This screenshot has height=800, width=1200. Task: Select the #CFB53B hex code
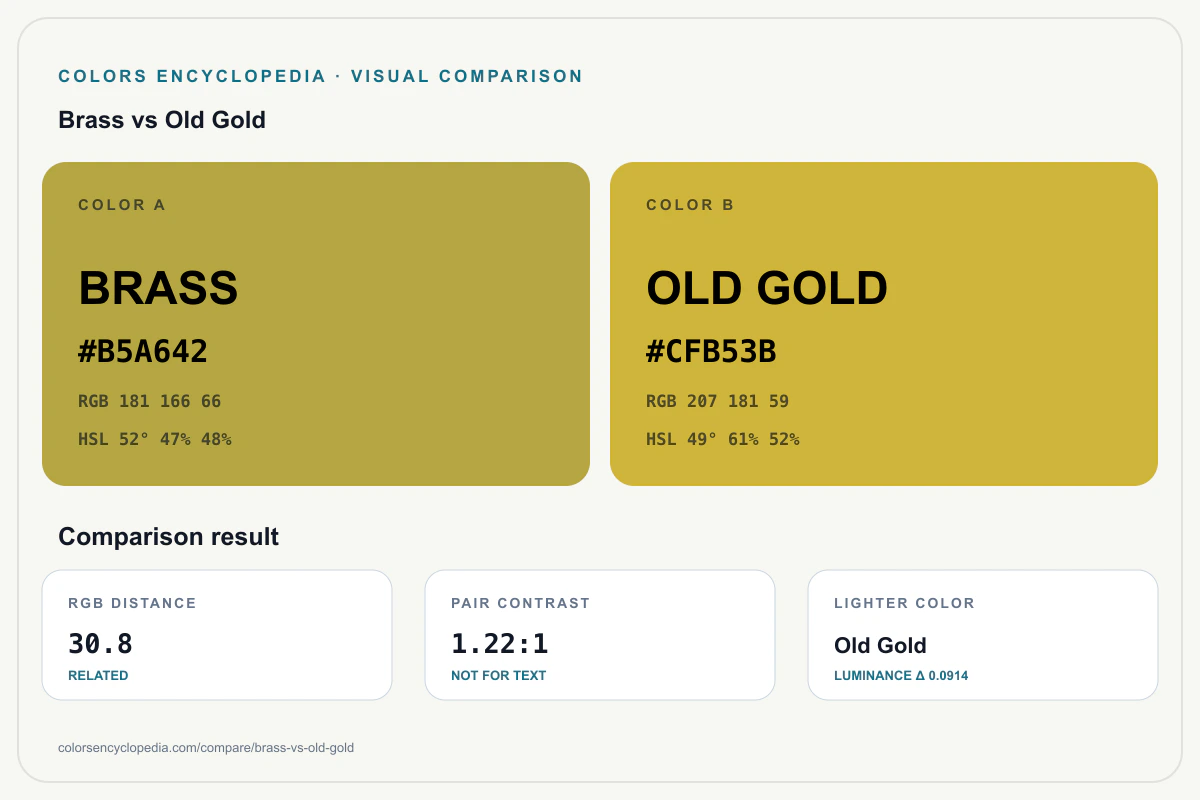[712, 352]
